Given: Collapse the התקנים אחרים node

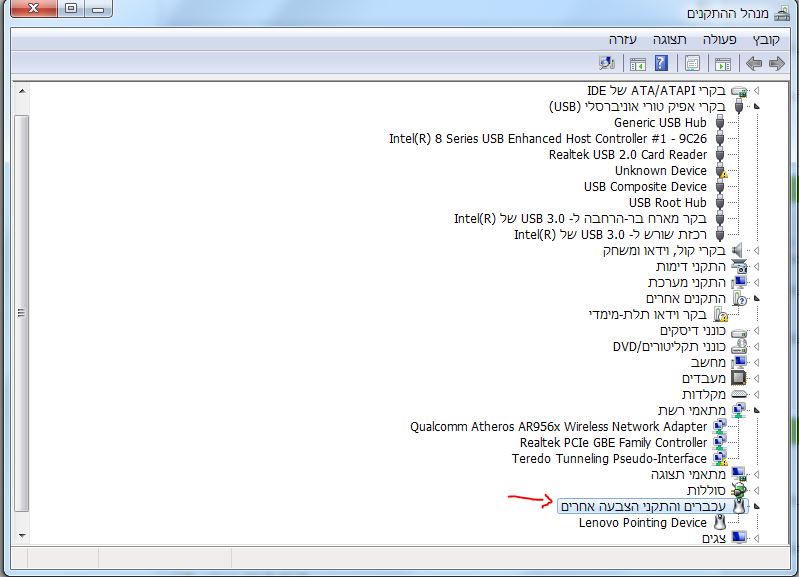Looking at the screenshot, I should pos(757,298).
